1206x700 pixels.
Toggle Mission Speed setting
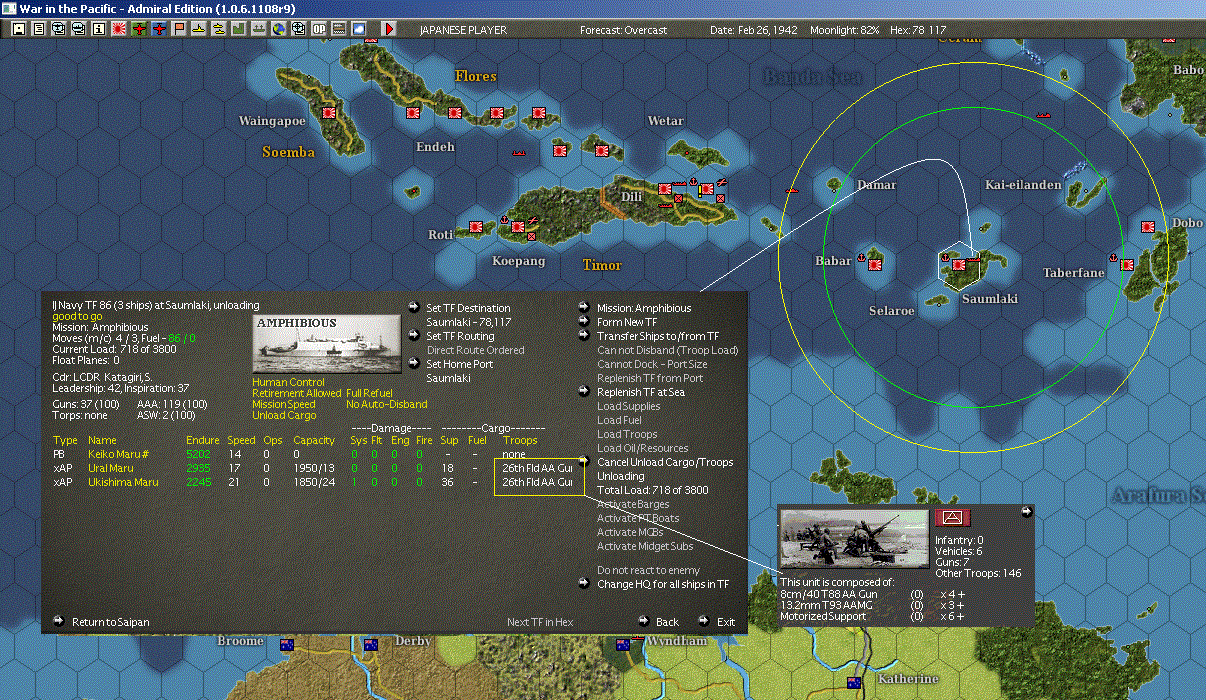pyautogui.click(x=284, y=404)
